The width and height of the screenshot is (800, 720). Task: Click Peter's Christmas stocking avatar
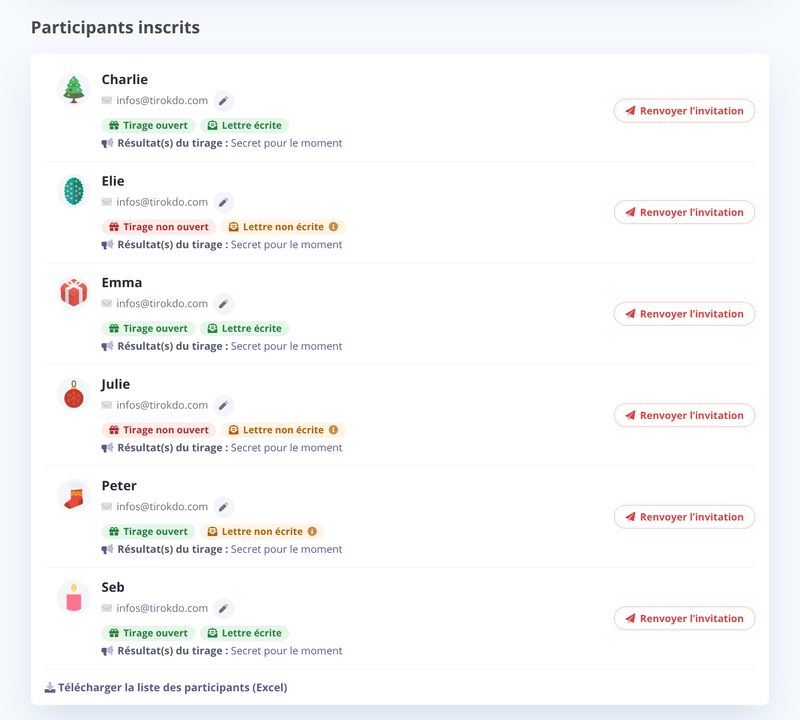point(73,495)
